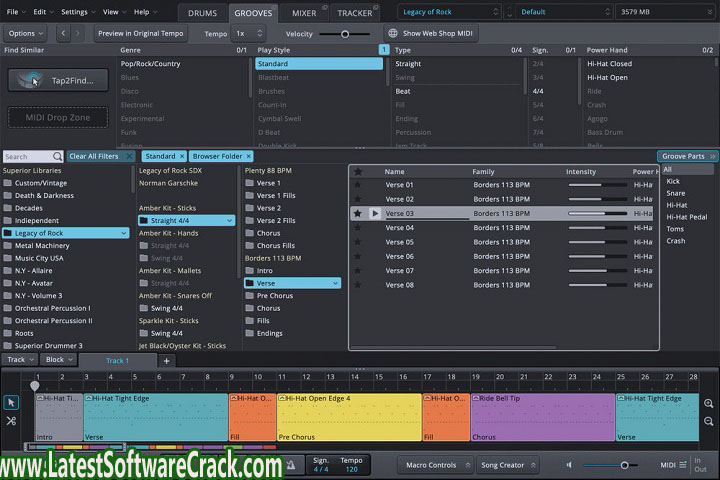Click the Kick groove part

(x=673, y=181)
